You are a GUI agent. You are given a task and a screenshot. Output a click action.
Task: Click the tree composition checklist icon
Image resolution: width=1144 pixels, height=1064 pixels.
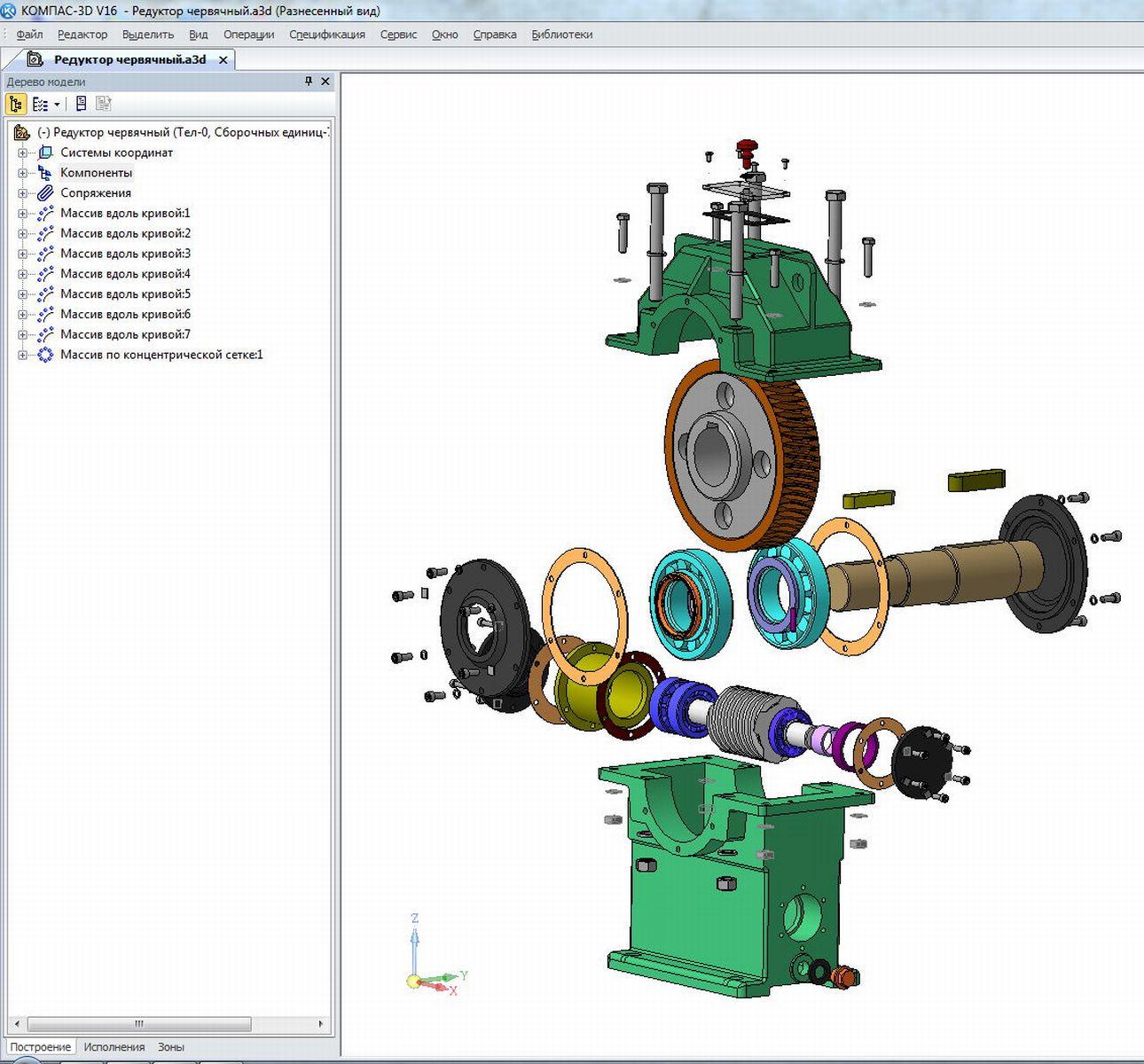[40, 105]
